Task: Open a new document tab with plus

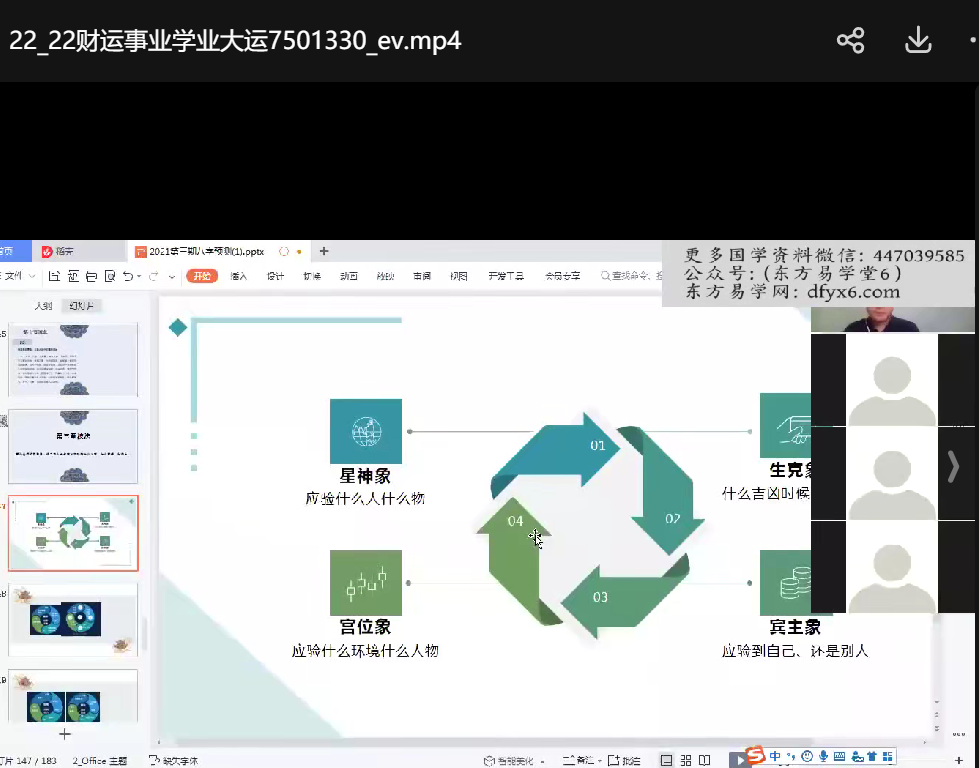Action: click(323, 251)
